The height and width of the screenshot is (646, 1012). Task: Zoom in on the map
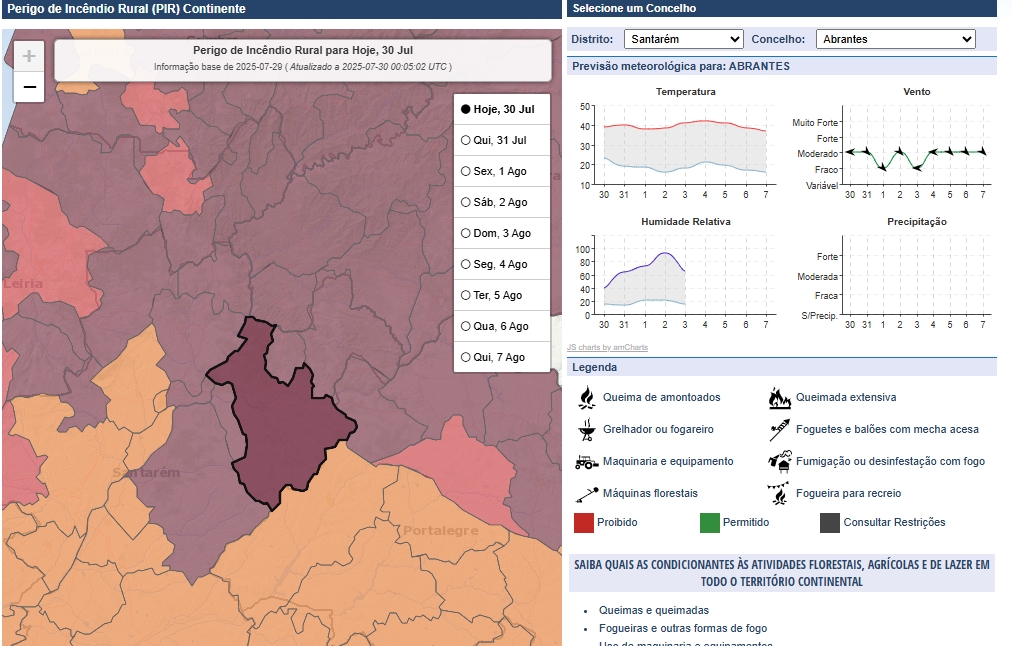[x=29, y=57]
